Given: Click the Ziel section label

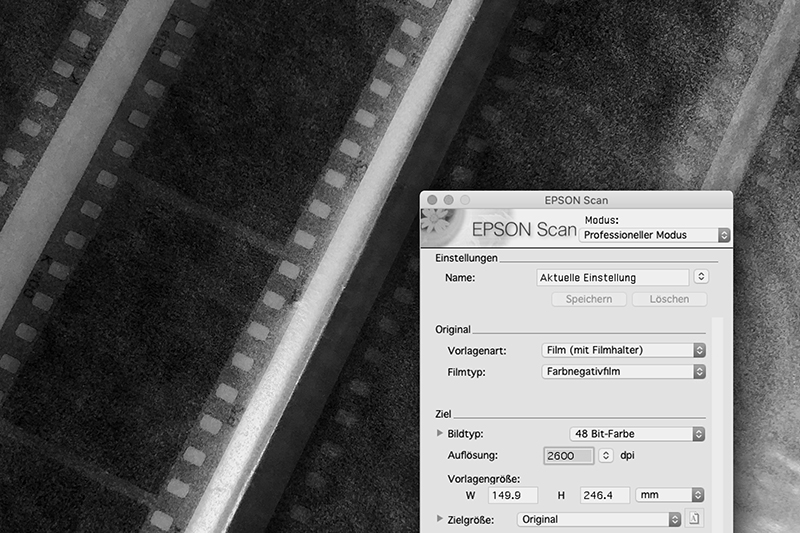Looking at the screenshot, I should (443, 414).
